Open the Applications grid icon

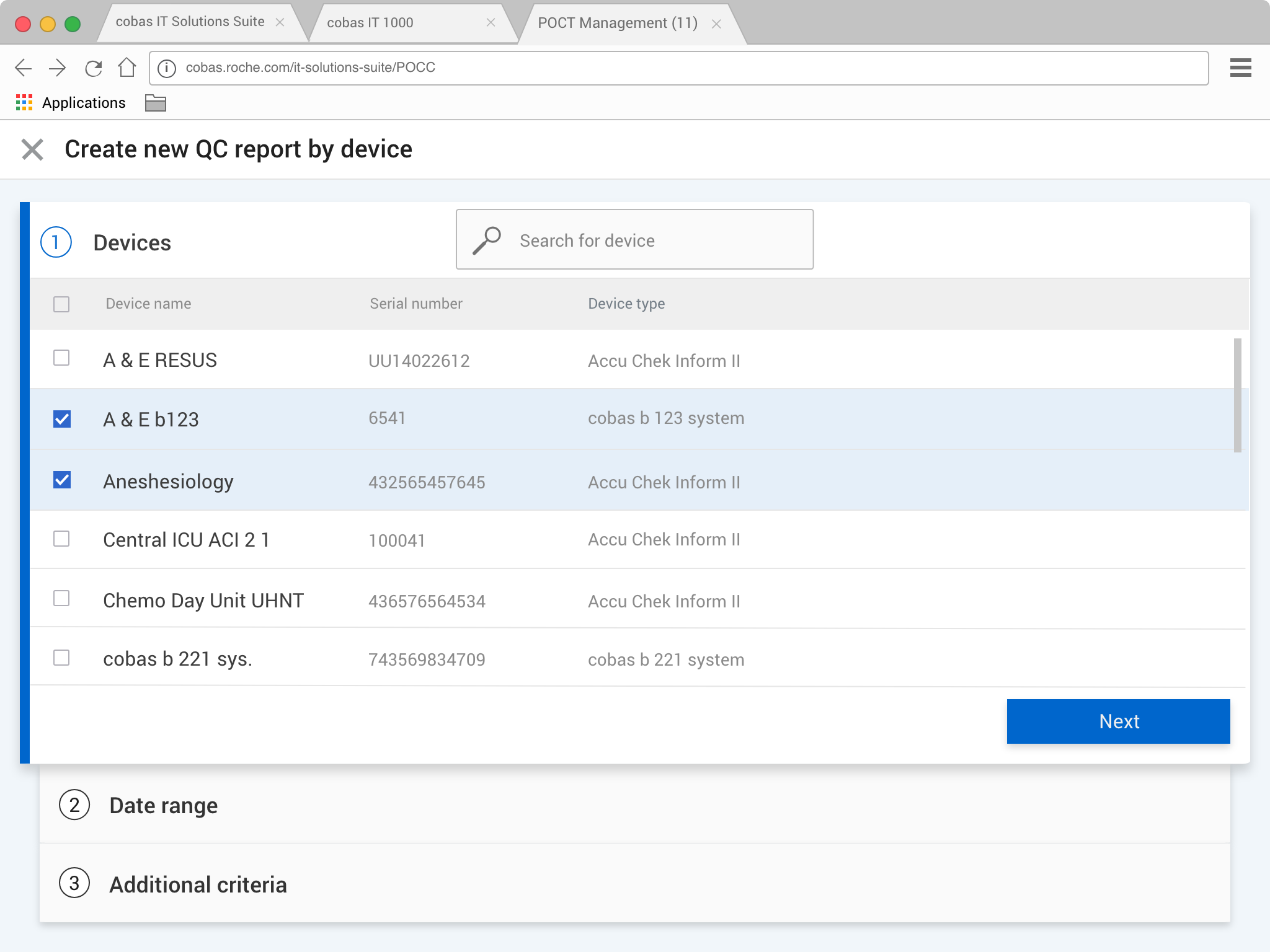[24, 103]
